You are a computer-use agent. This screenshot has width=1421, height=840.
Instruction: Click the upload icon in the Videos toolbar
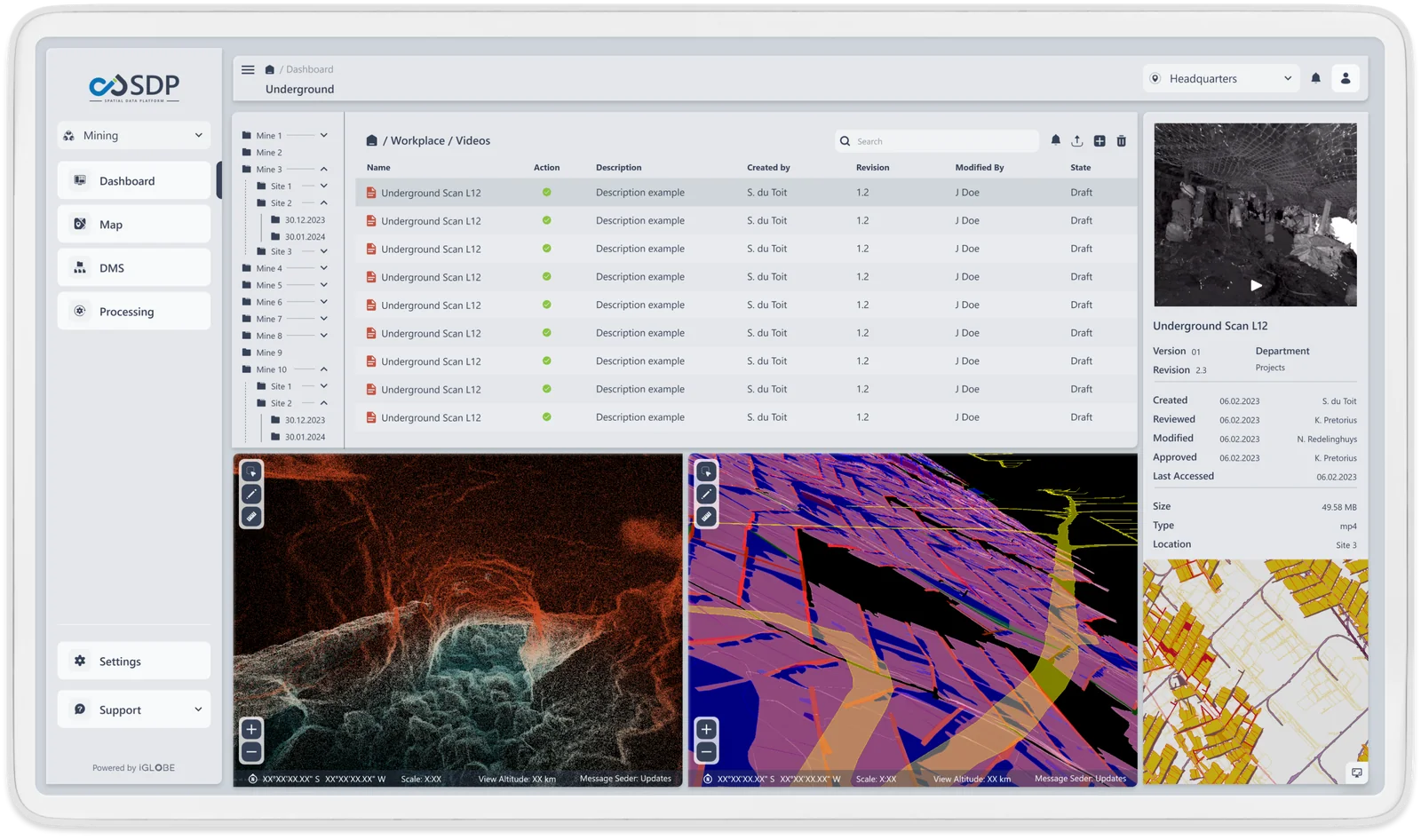[1076, 141]
